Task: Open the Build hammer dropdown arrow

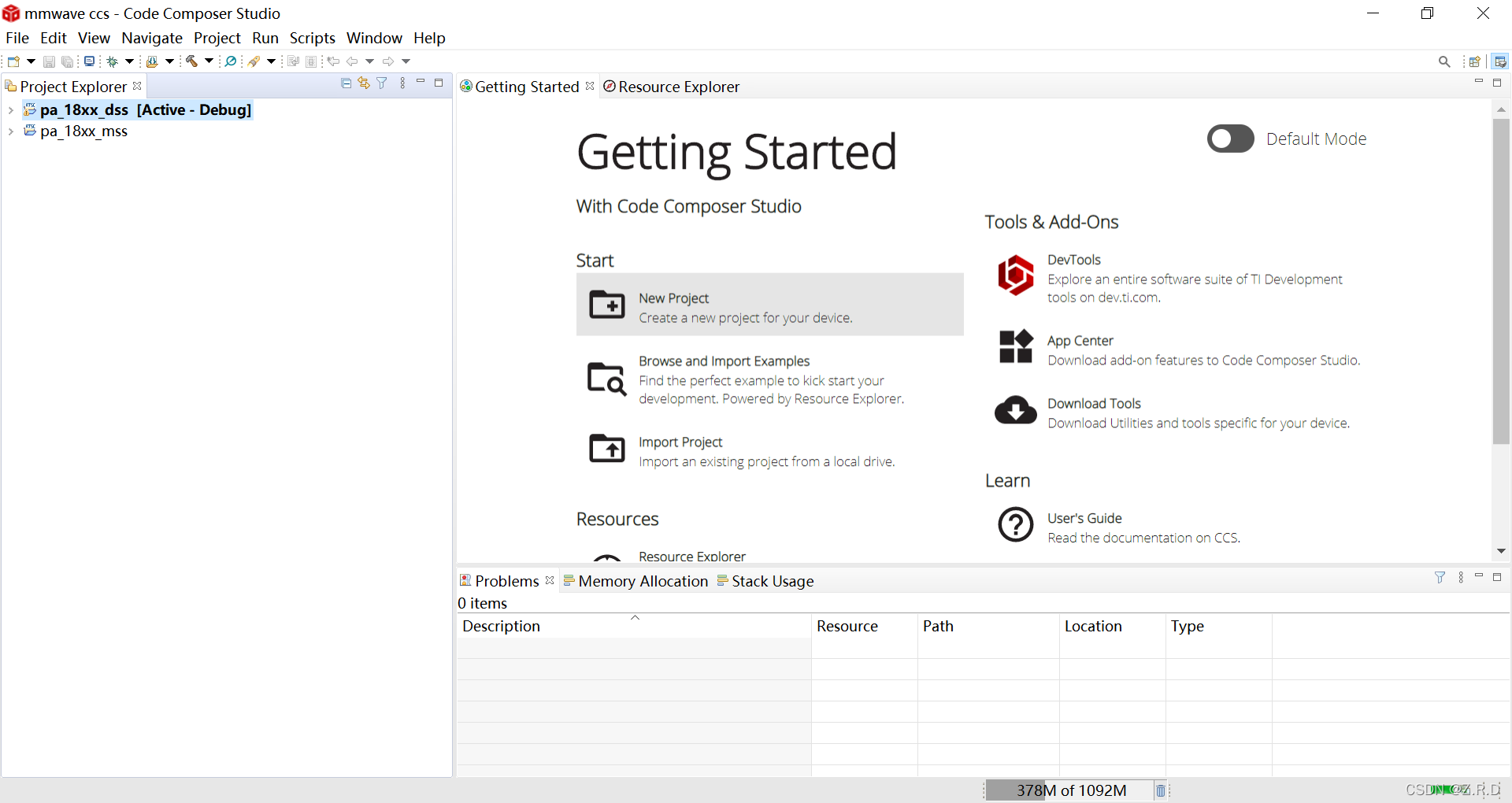Action: 209,61
